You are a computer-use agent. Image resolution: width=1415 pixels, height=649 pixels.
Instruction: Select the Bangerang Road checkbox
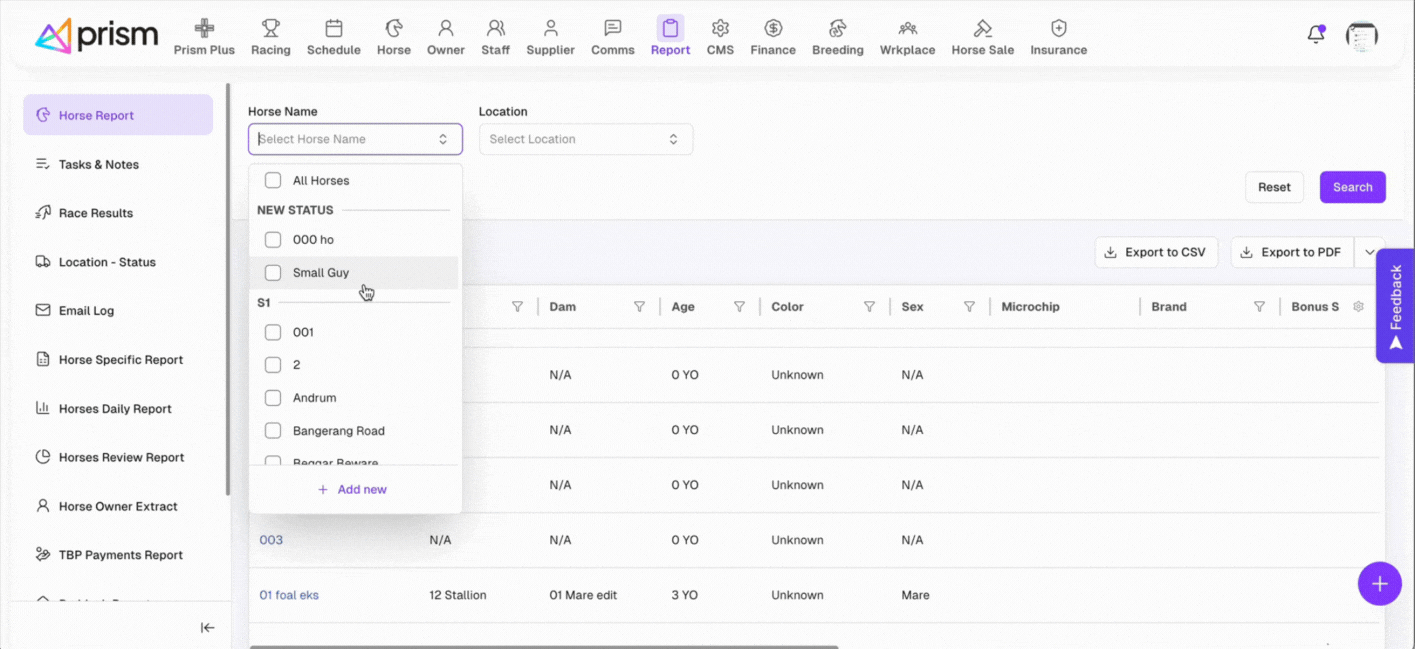coord(273,431)
